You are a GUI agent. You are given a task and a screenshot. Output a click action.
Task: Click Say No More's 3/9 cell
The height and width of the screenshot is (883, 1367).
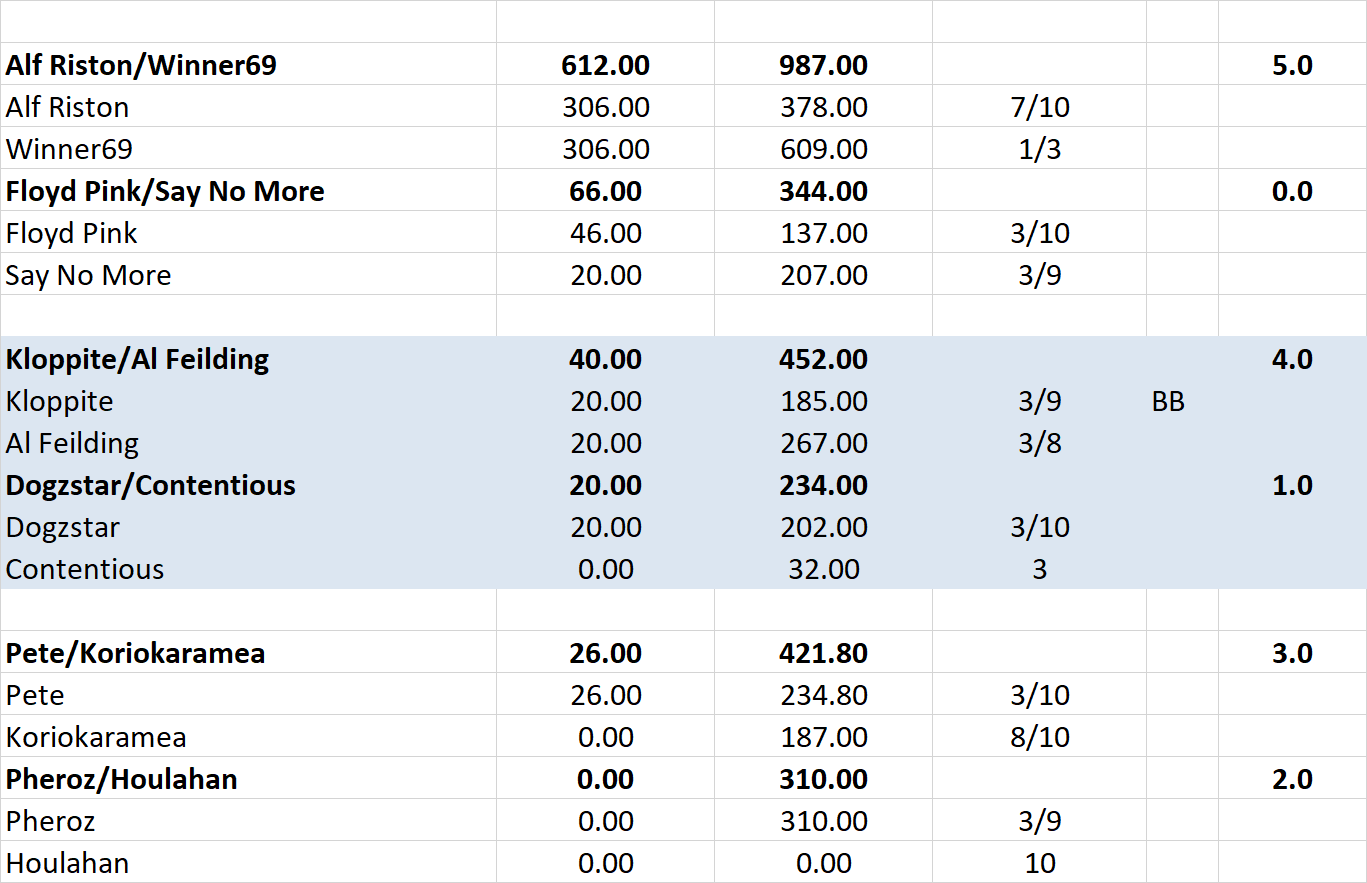click(1039, 275)
